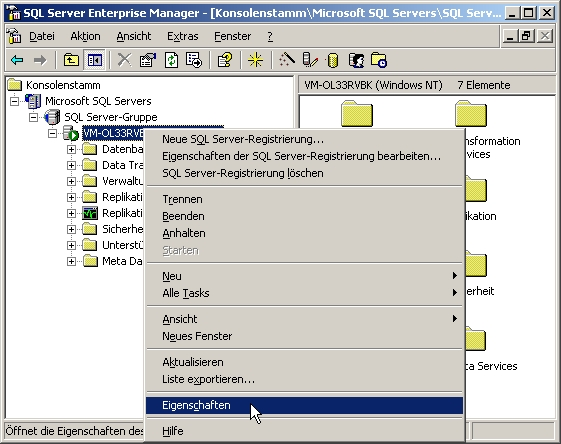Expand the Verwaltung folder node
The image size is (561, 444).
tap(71, 181)
